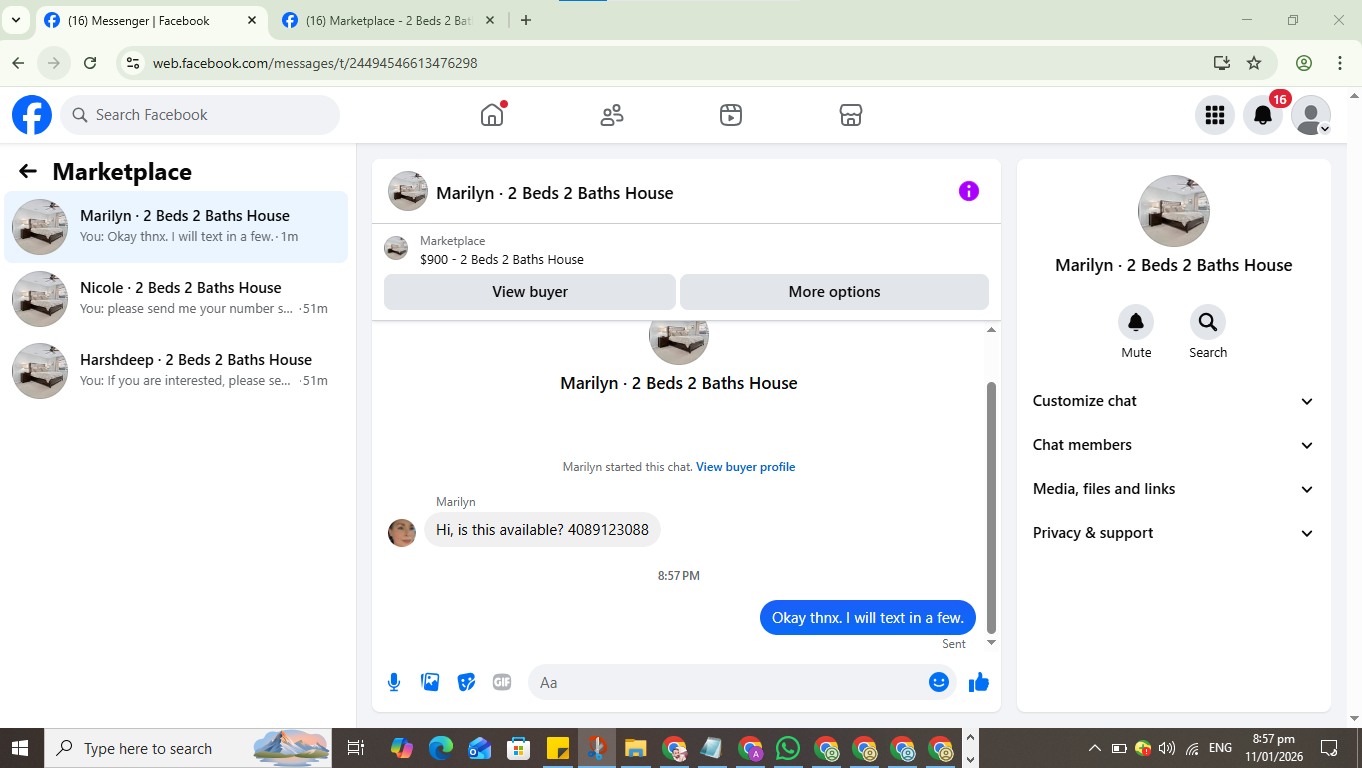Send a voice clip microphone icon
The width and height of the screenshot is (1362, 768).
(394, 682)
